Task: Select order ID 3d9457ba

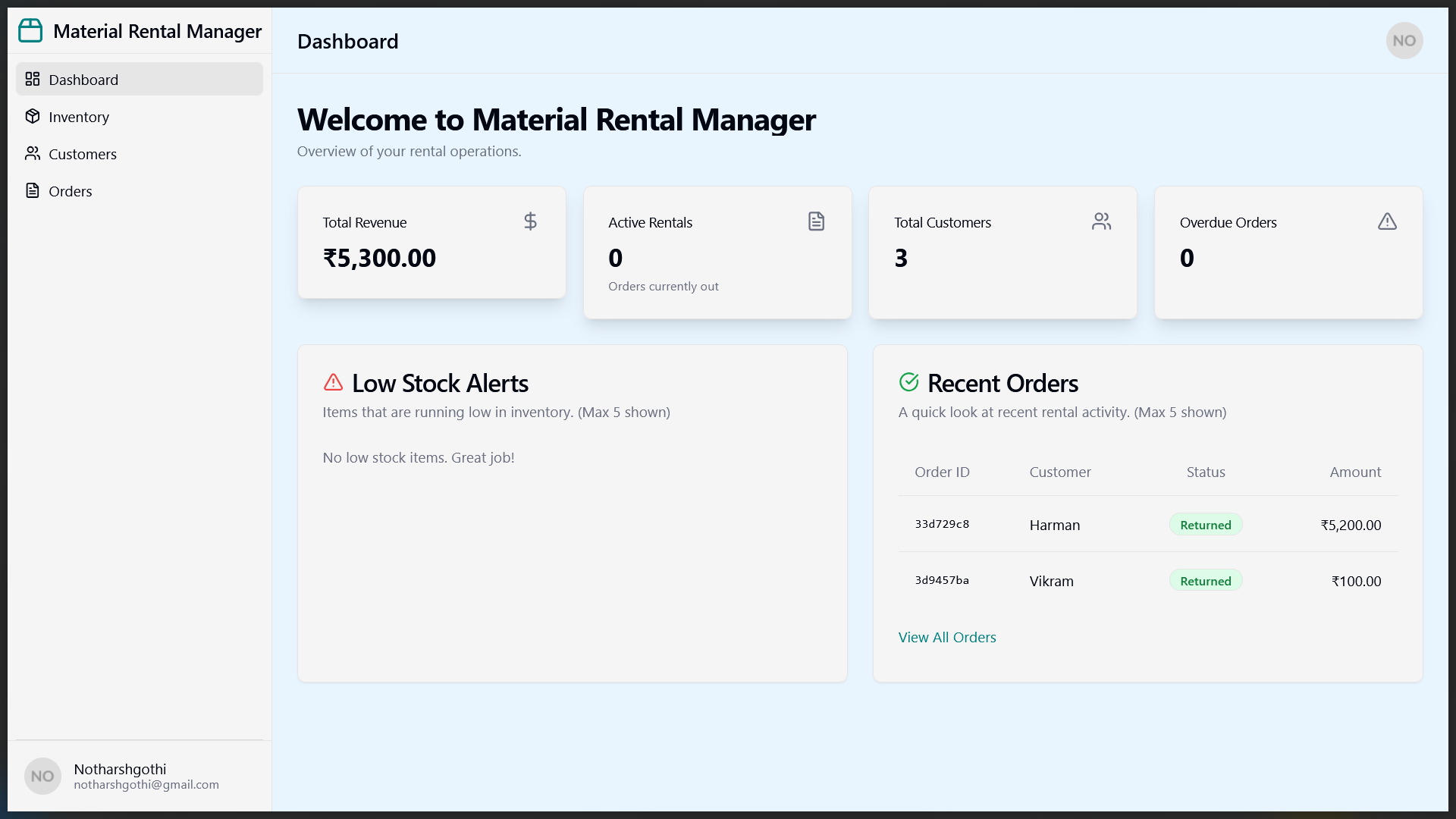Action: [942, 580]
